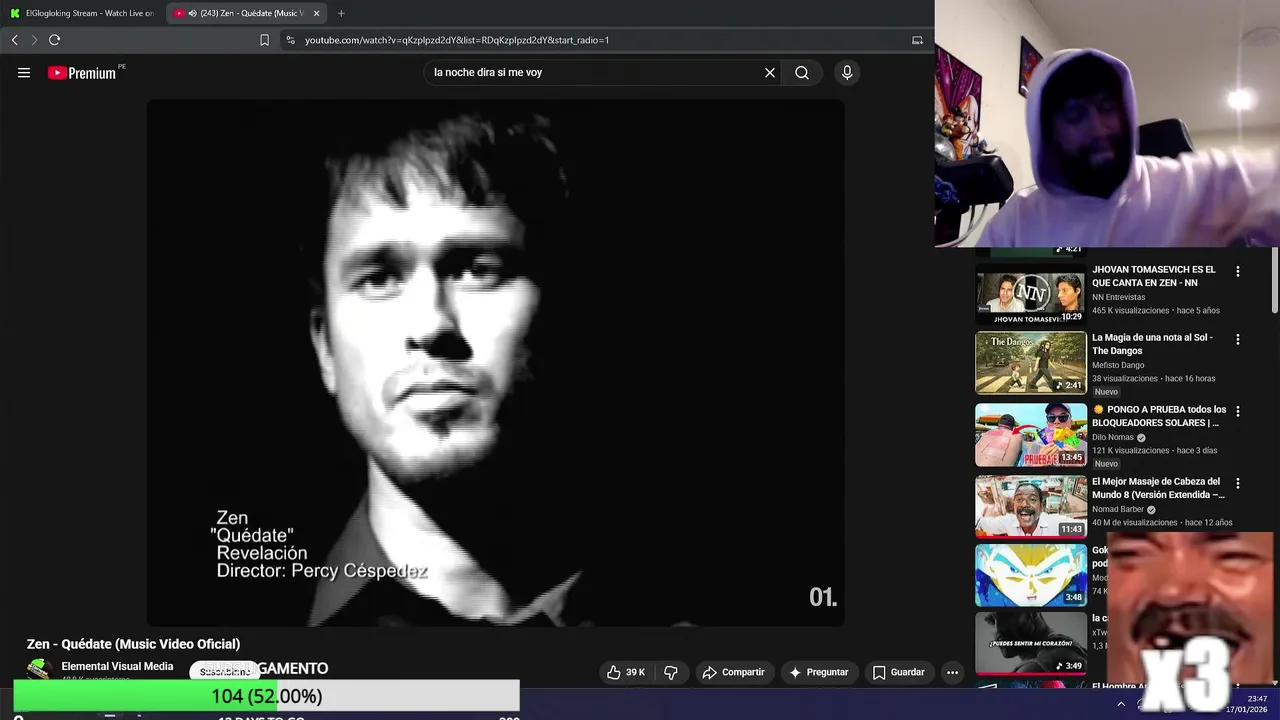Reload the page with the refresh icon
1280x720 pixels.
point(54,40)
